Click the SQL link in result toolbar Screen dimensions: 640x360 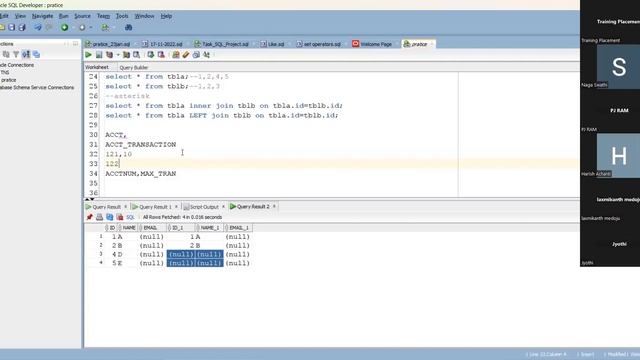click(x=130, y=217)
